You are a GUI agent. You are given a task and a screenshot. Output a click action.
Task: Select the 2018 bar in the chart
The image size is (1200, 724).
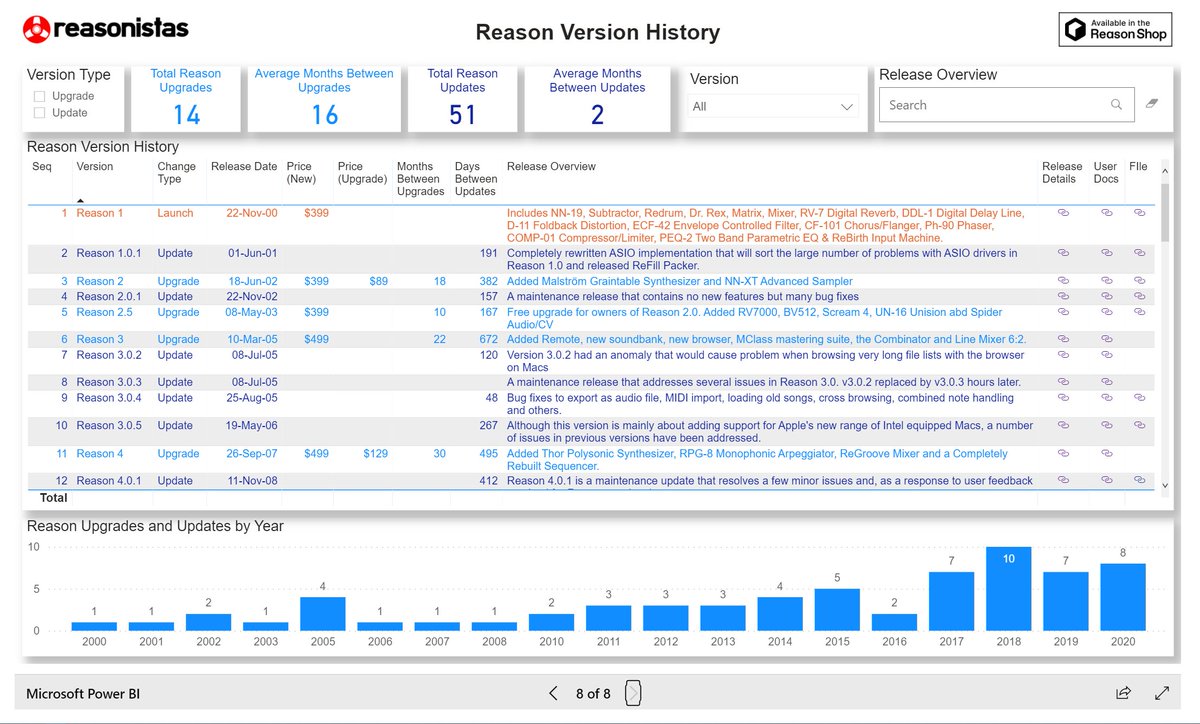1009,588
